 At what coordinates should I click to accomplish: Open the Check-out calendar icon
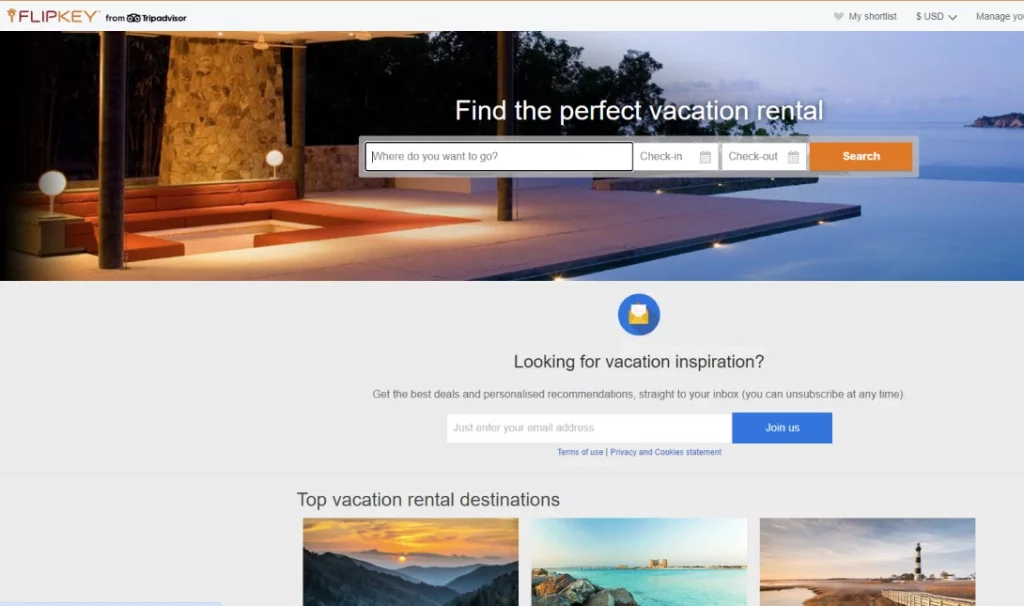[x=796, y=156]
